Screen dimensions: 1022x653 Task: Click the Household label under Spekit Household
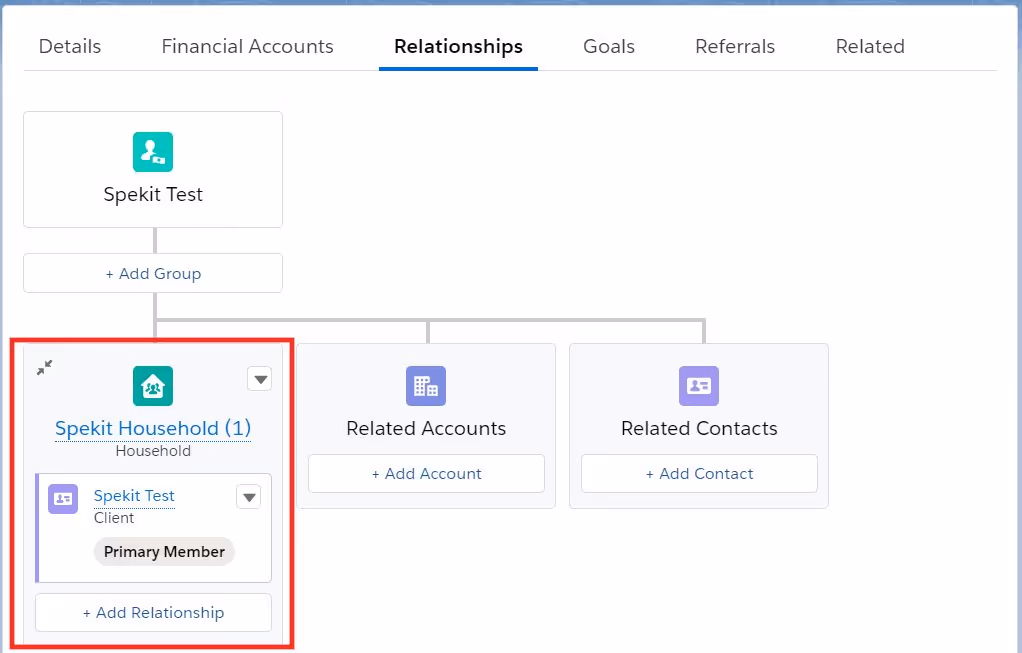[x=153, y=451]
